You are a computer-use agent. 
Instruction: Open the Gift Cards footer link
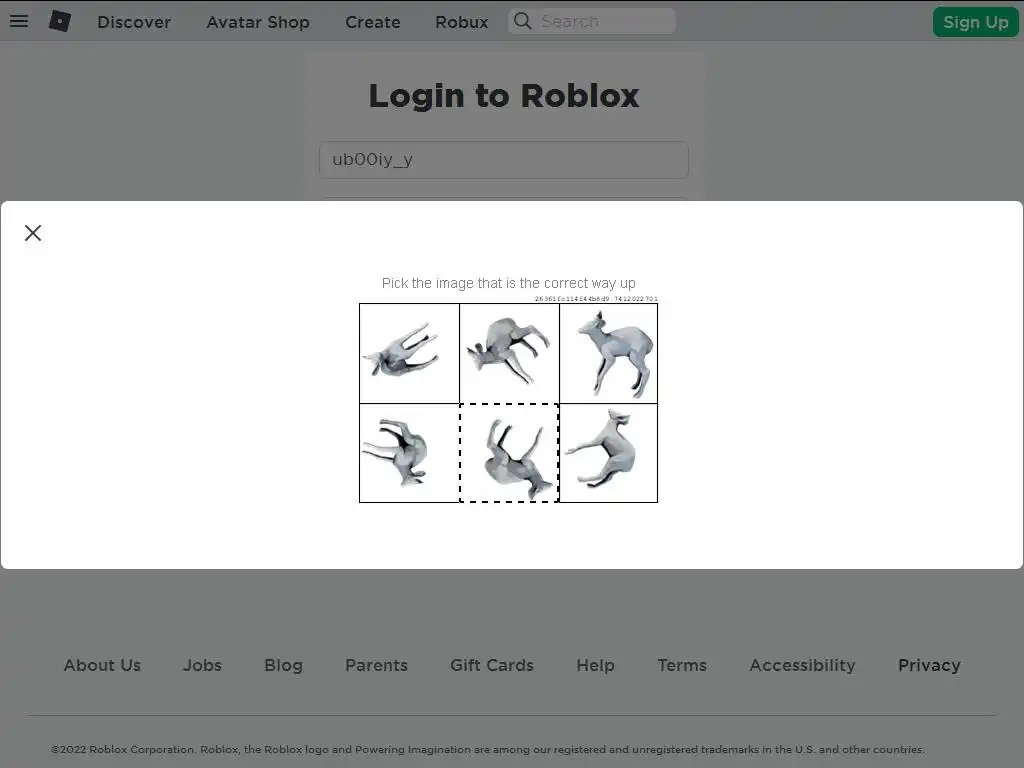[x=492, y=665]
